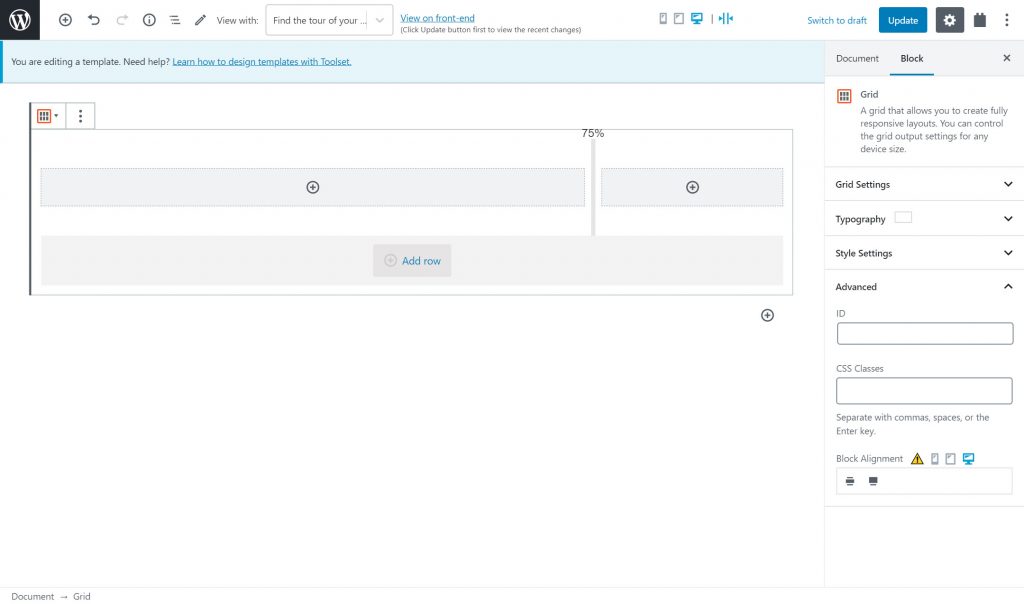Viewport: 1024px width, 604px height.
Task: Click the Grid icon in block panel
Action: pos(844,96)
